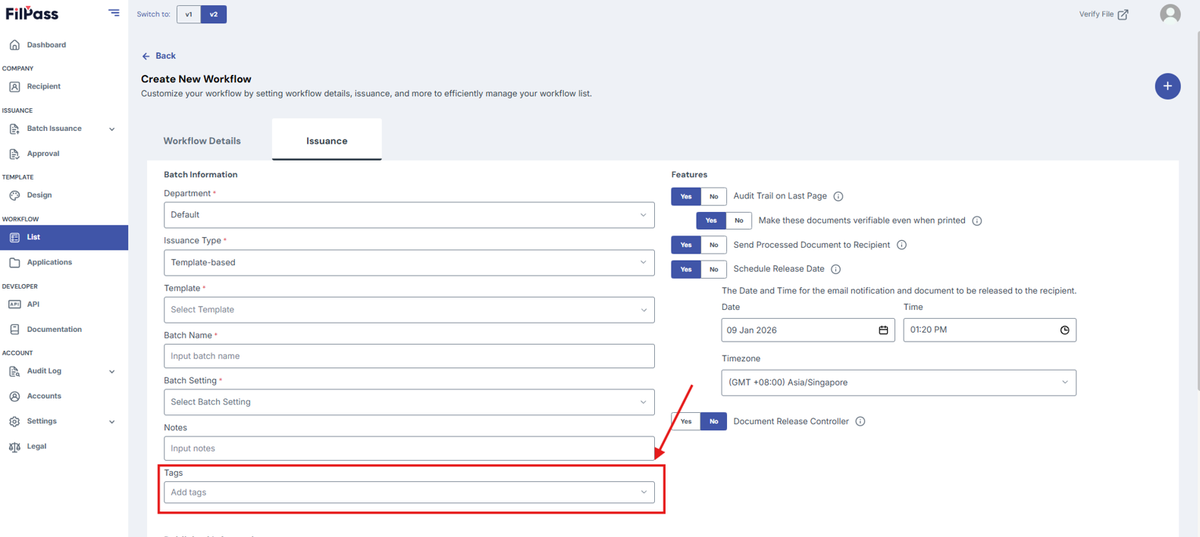This screenshot has height=537, width=1200.
Task: Click the Time field showing 01:20 PM
Action: tap(990, 330)
